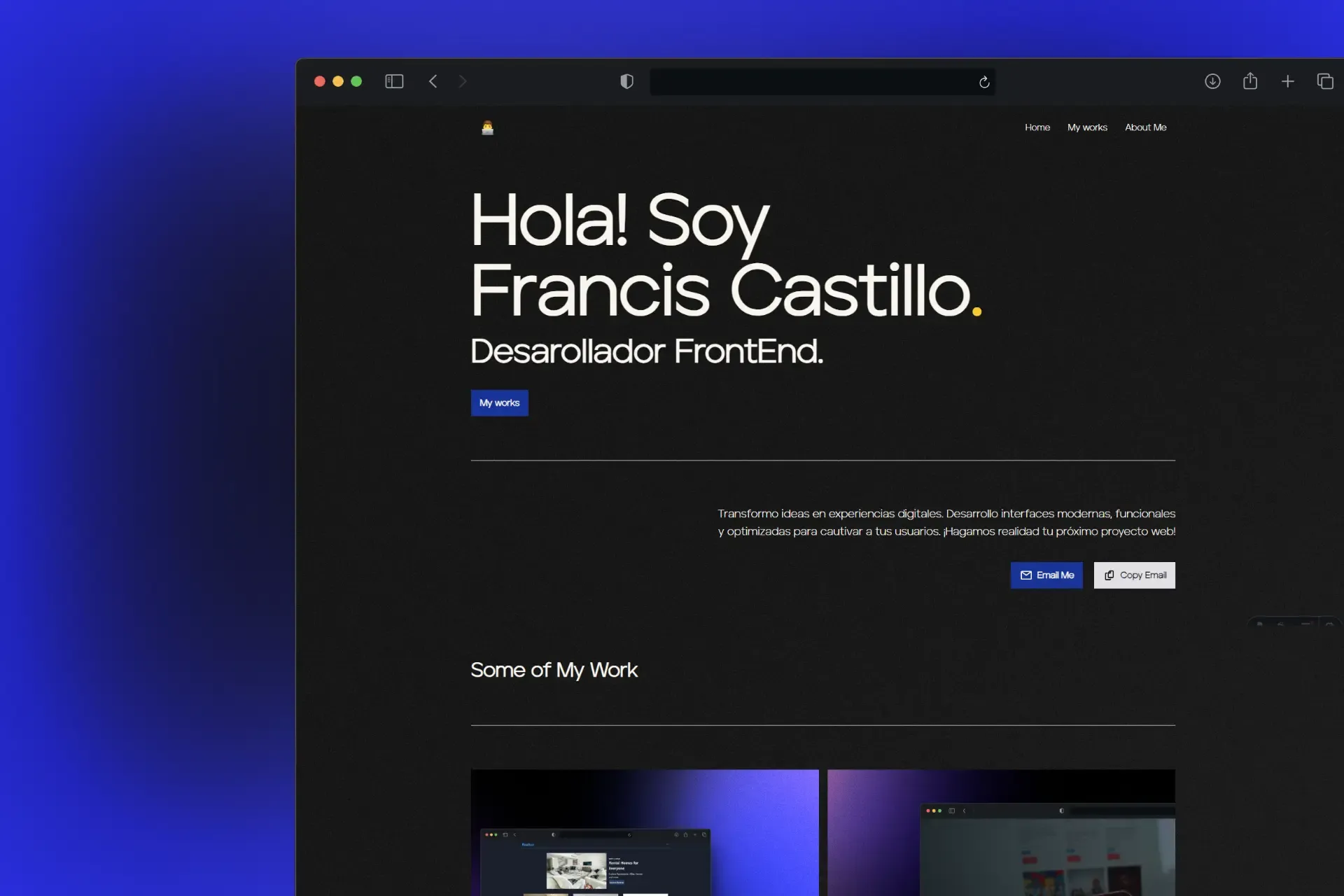Image resolution: width=1344 pixels, height=896 pixels.
Task: Show the tab overview icon
Action: coord(1325,81)
